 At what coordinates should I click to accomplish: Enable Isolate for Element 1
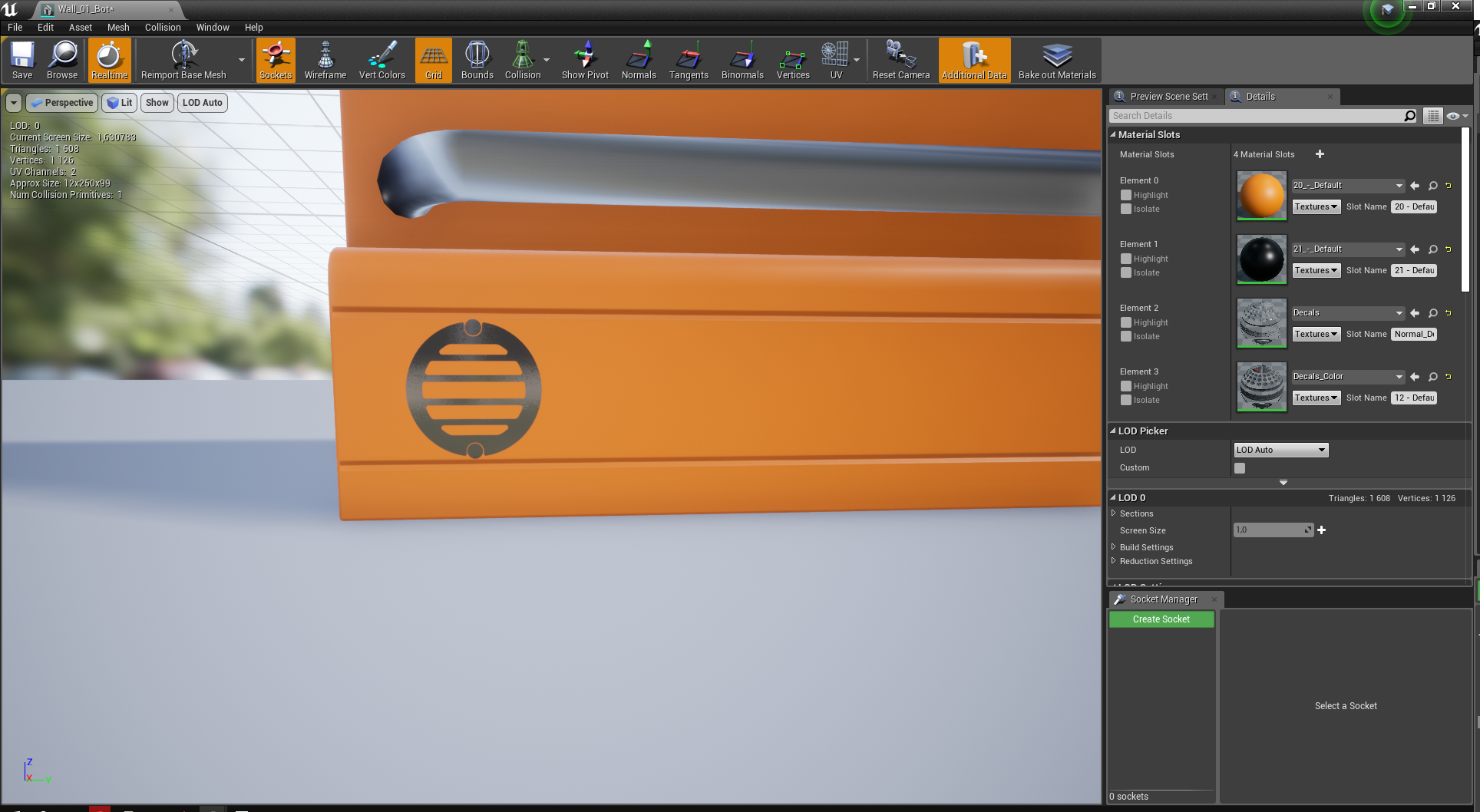[1126, 272]
